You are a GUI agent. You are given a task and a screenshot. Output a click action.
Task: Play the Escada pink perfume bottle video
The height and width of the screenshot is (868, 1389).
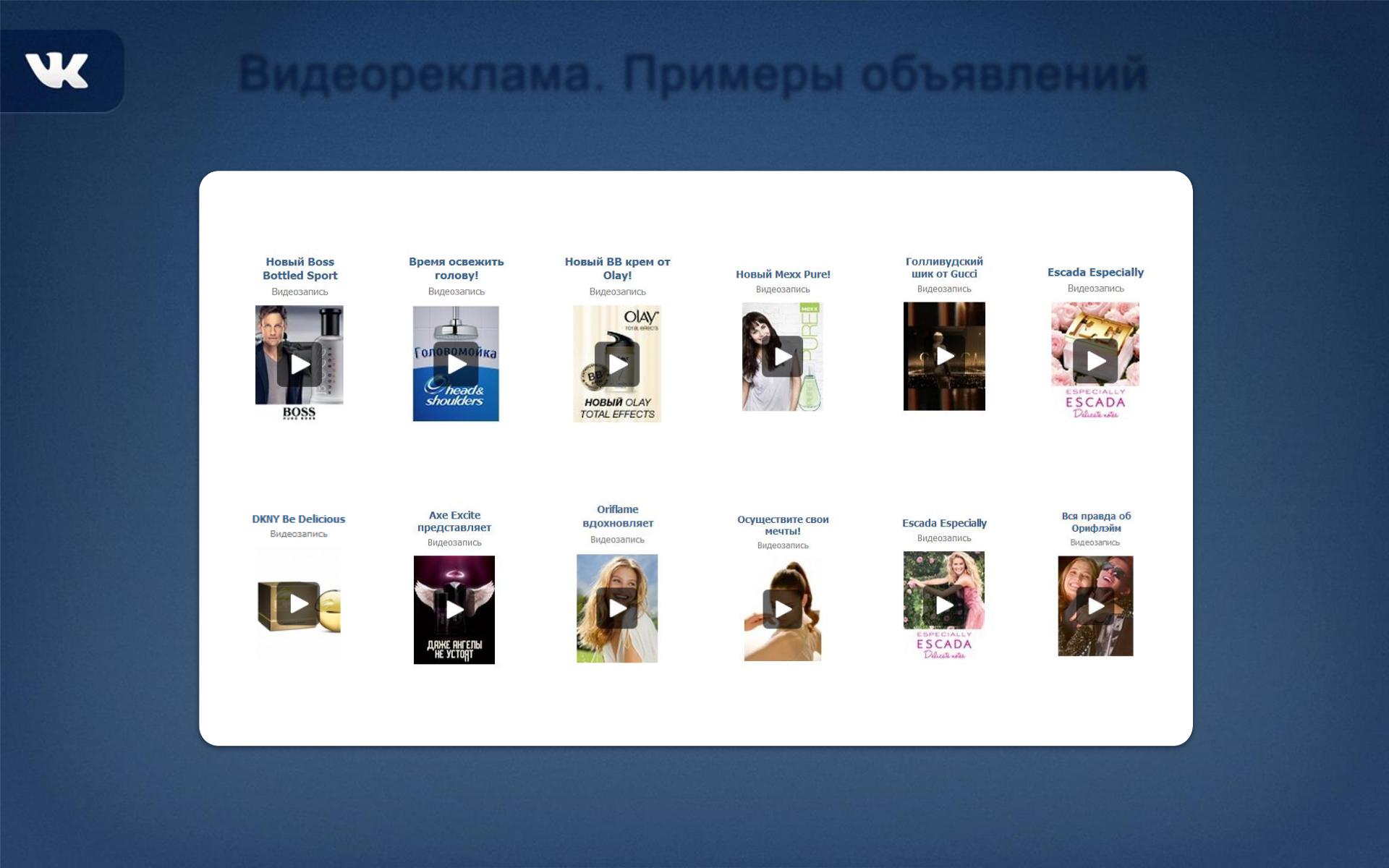[1095, 360]
